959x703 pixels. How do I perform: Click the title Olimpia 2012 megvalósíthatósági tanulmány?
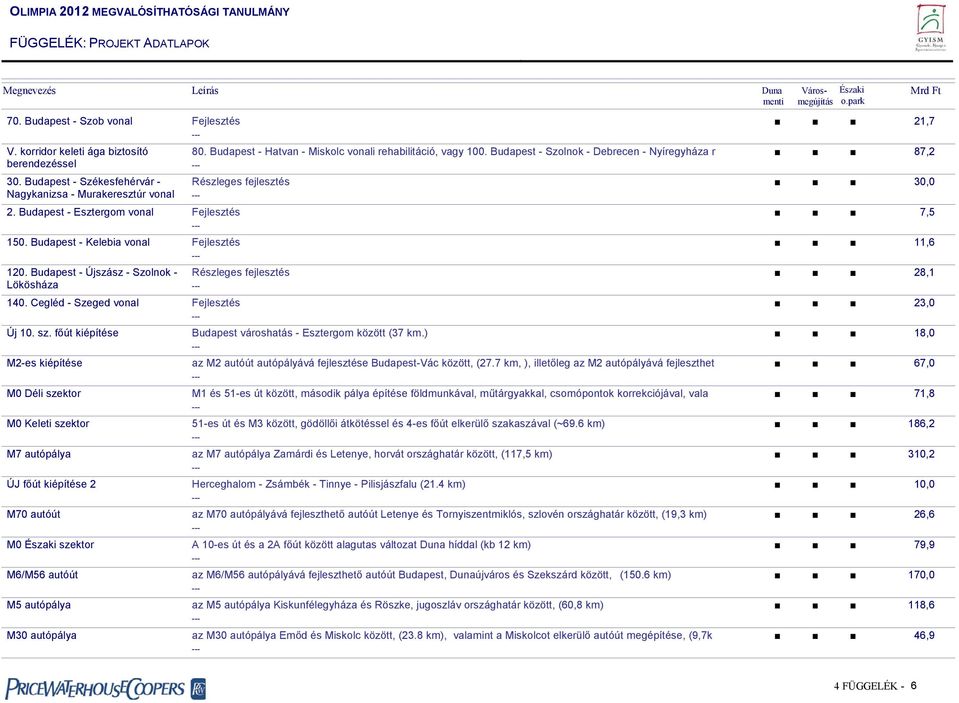pos(149,12)
